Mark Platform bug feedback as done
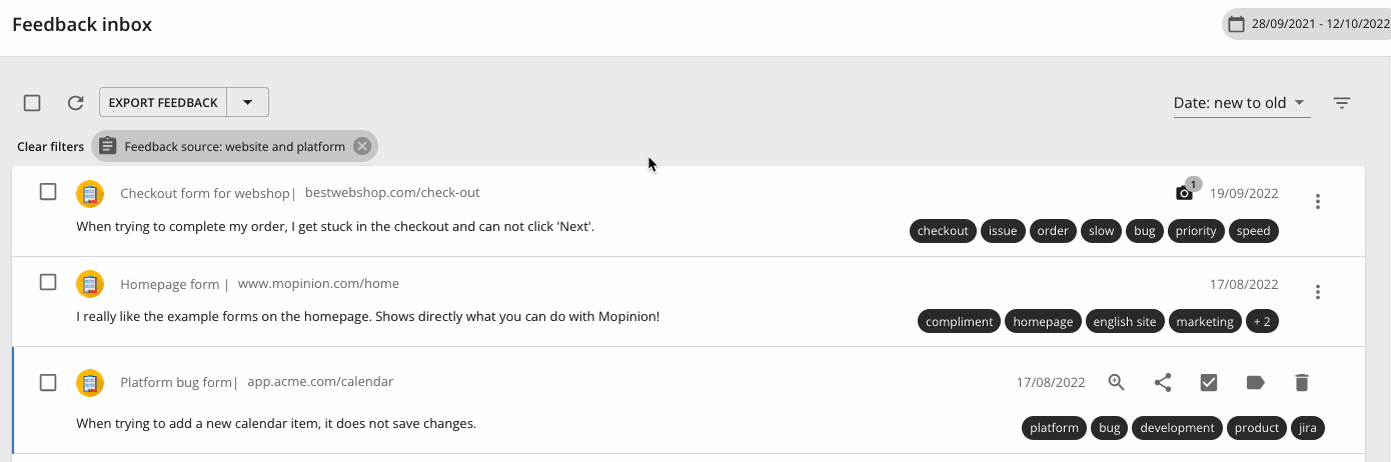The image size is (1391, 462). pos(1209,382)
